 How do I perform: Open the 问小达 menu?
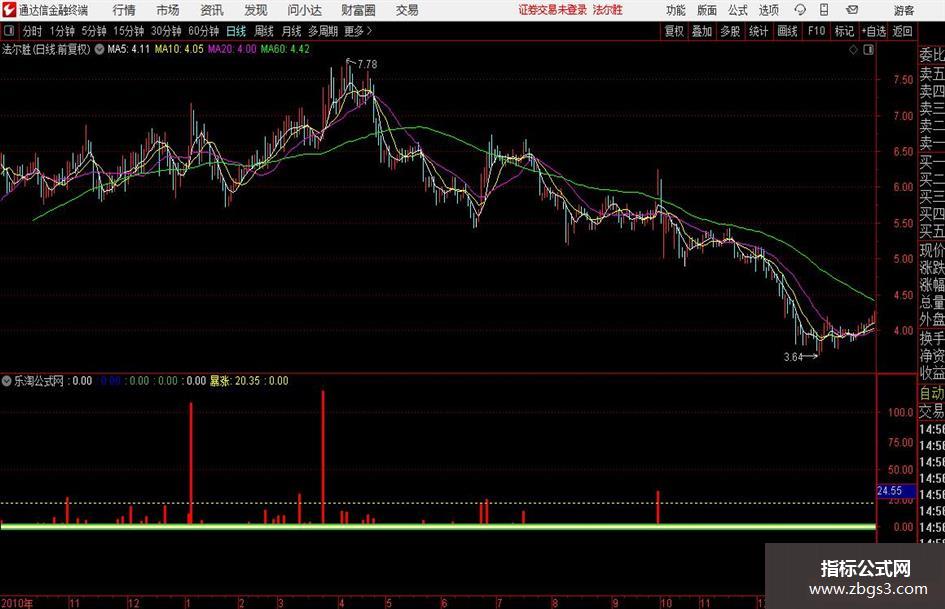pyautogui.click(x=304, y=10)
